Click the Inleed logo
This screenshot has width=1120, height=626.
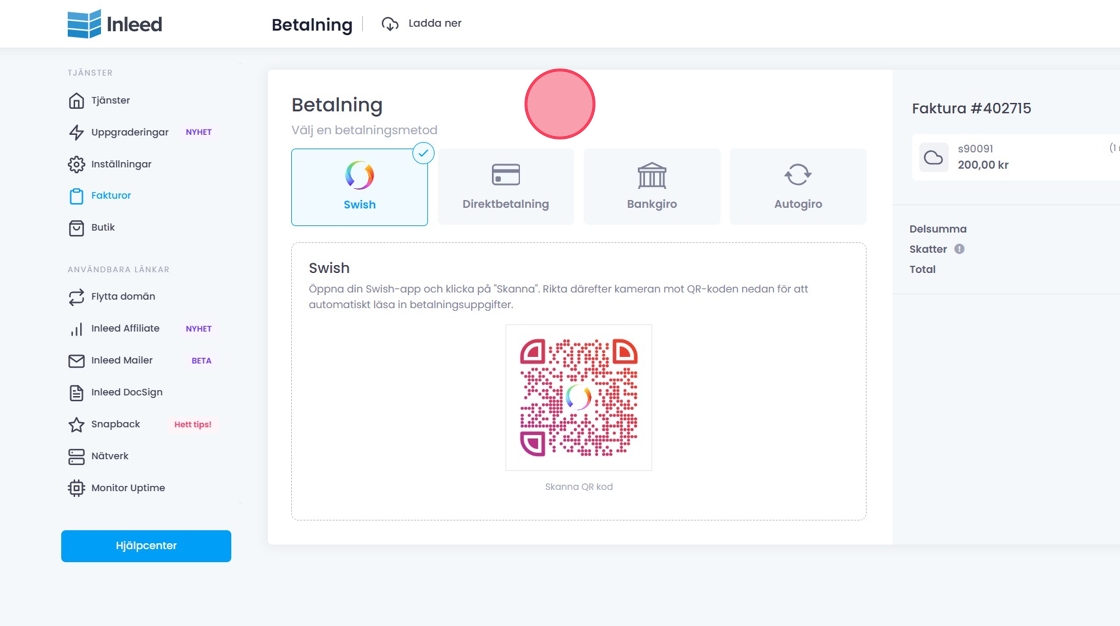114,24
